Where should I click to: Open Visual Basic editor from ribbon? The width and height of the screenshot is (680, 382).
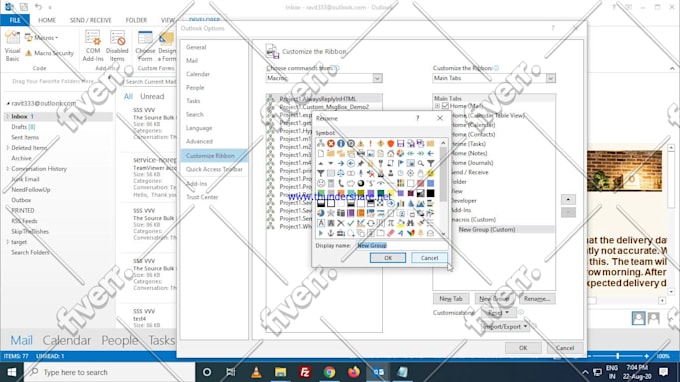point(12,46)
